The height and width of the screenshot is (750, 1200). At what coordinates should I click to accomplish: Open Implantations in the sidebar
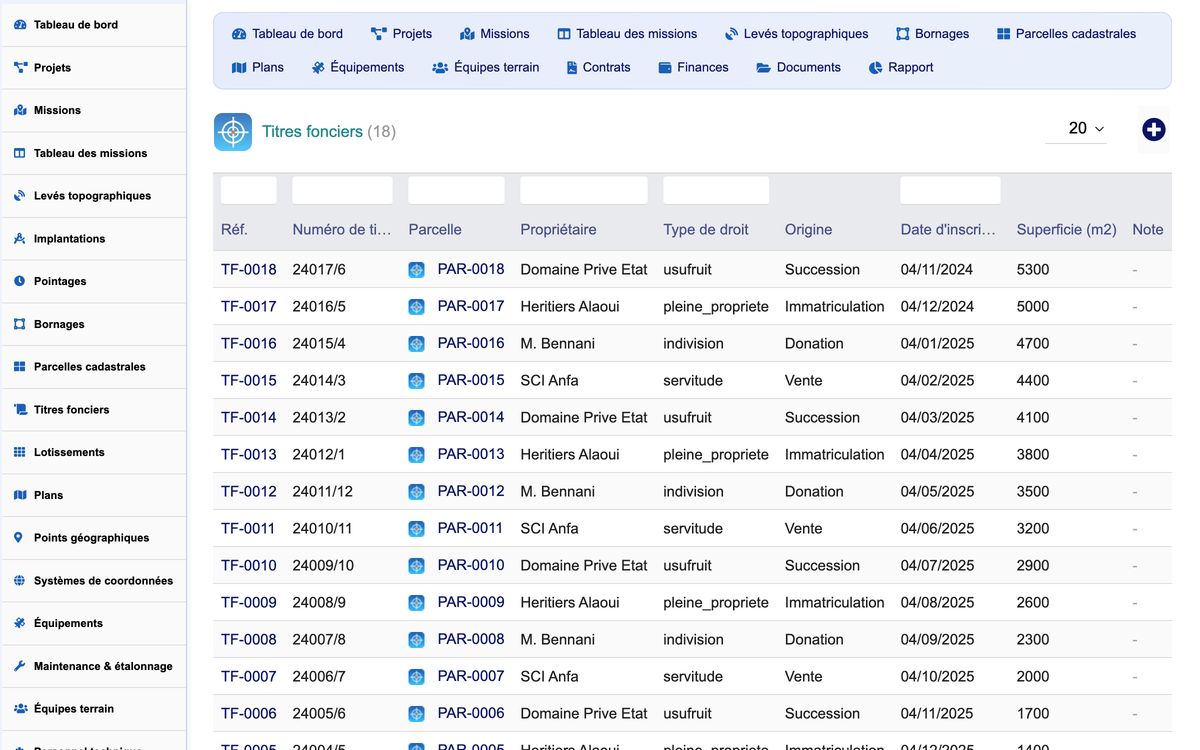tap(93, 239)
